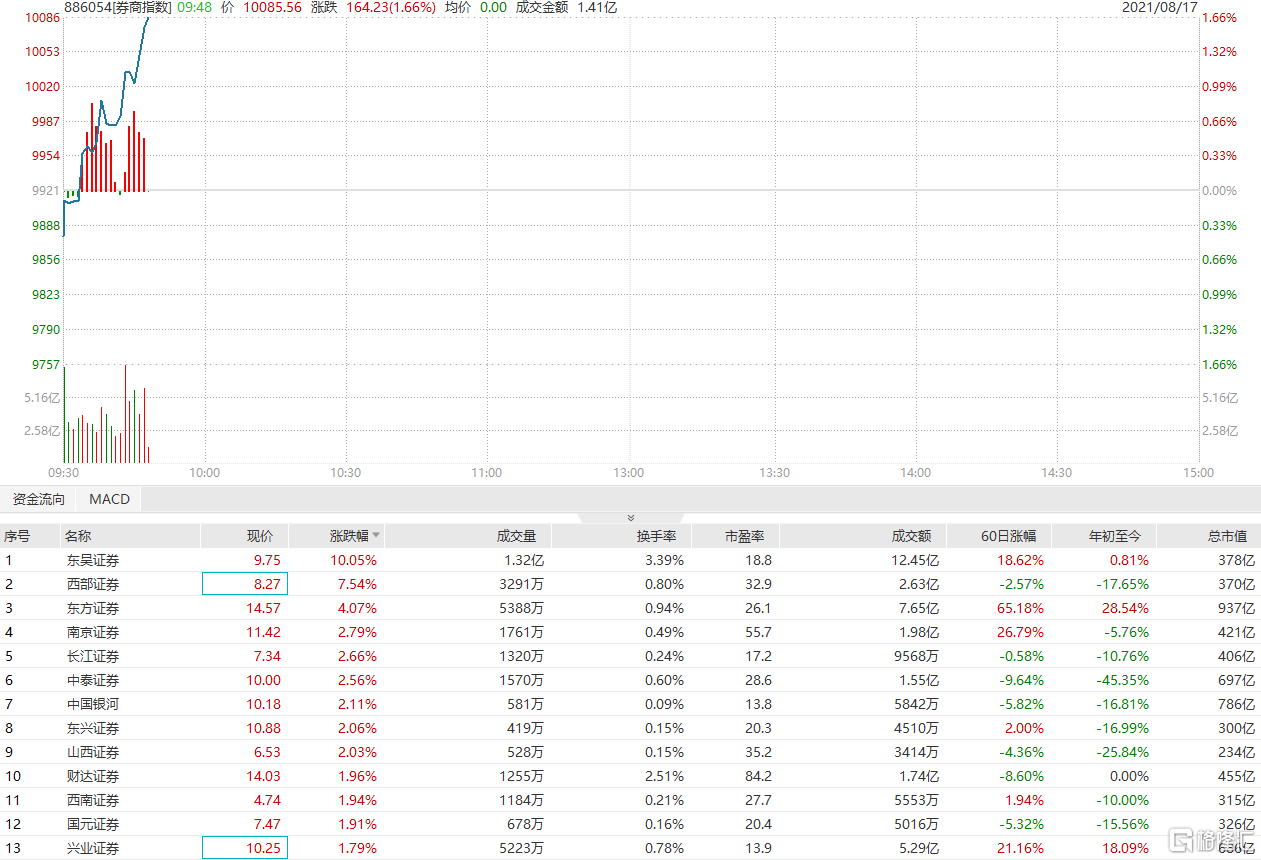Select the 西南证券 stock name
The width and height of the screenshot is (1261, 860).
point(93,800)
